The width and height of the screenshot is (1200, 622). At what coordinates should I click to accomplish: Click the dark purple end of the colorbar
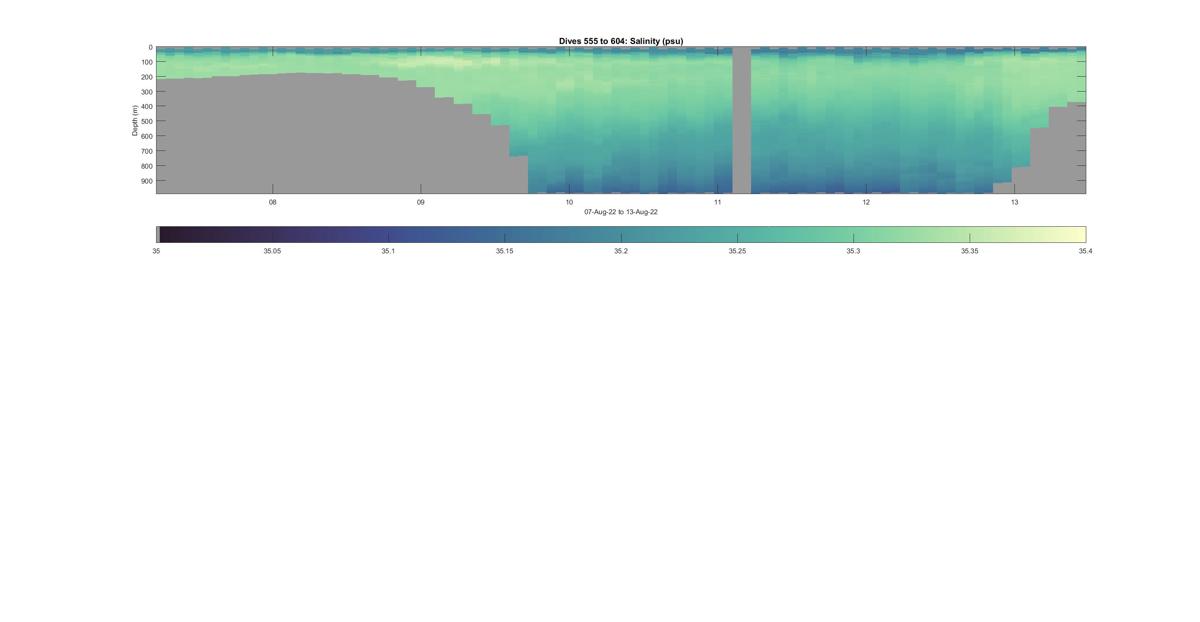pos(166,235)
